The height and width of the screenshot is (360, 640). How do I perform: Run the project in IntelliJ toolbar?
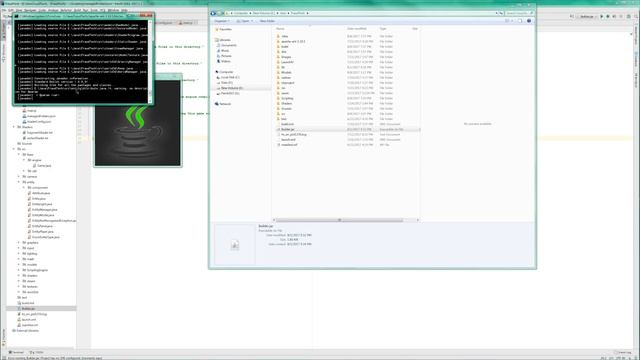tap(601, 16)
